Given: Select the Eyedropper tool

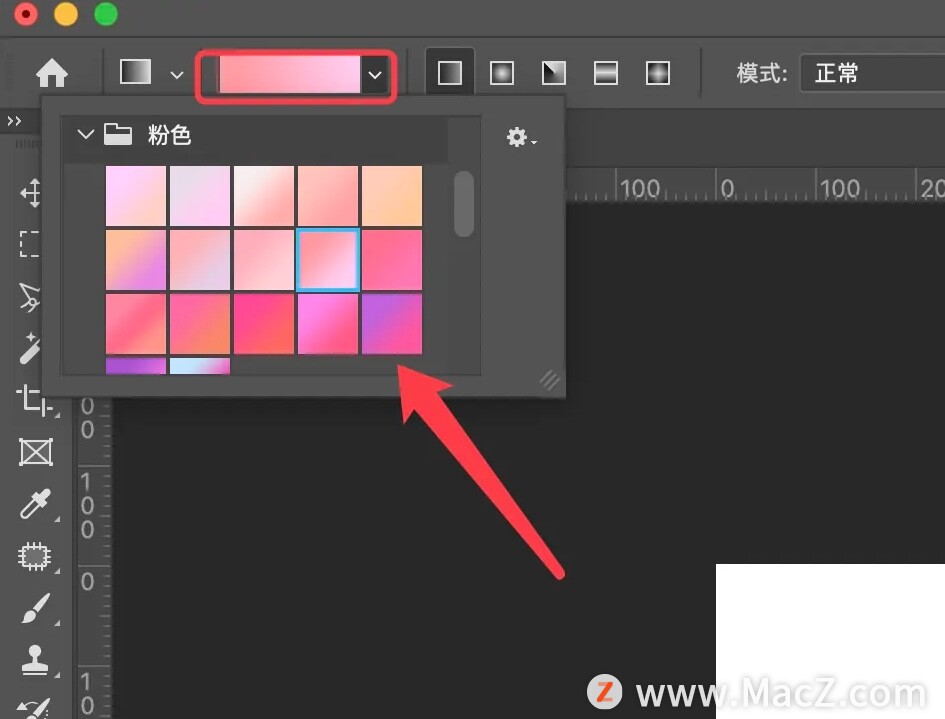Looking at the screenshot, I should point(35,504).
